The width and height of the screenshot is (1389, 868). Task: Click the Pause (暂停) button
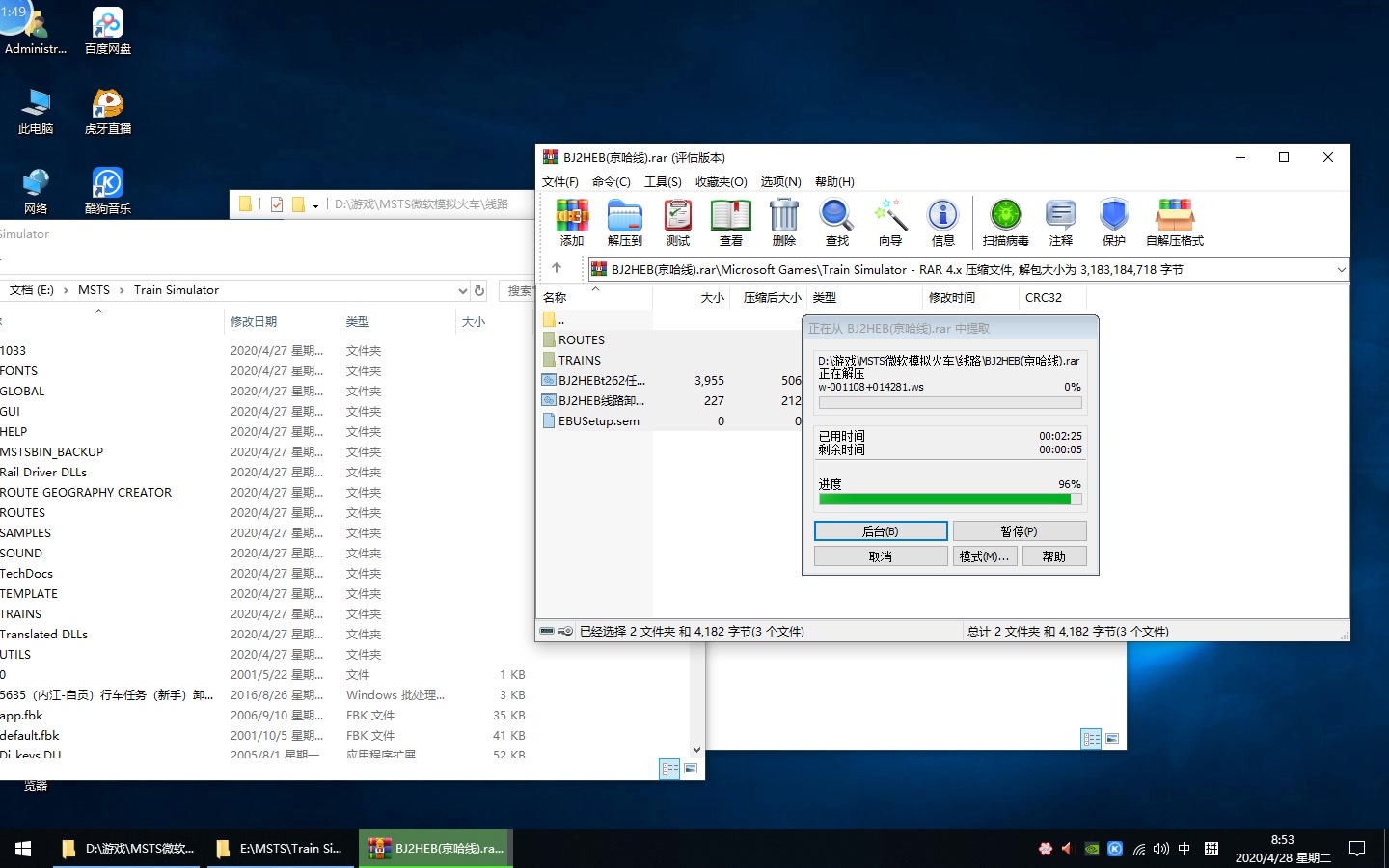1020,531
